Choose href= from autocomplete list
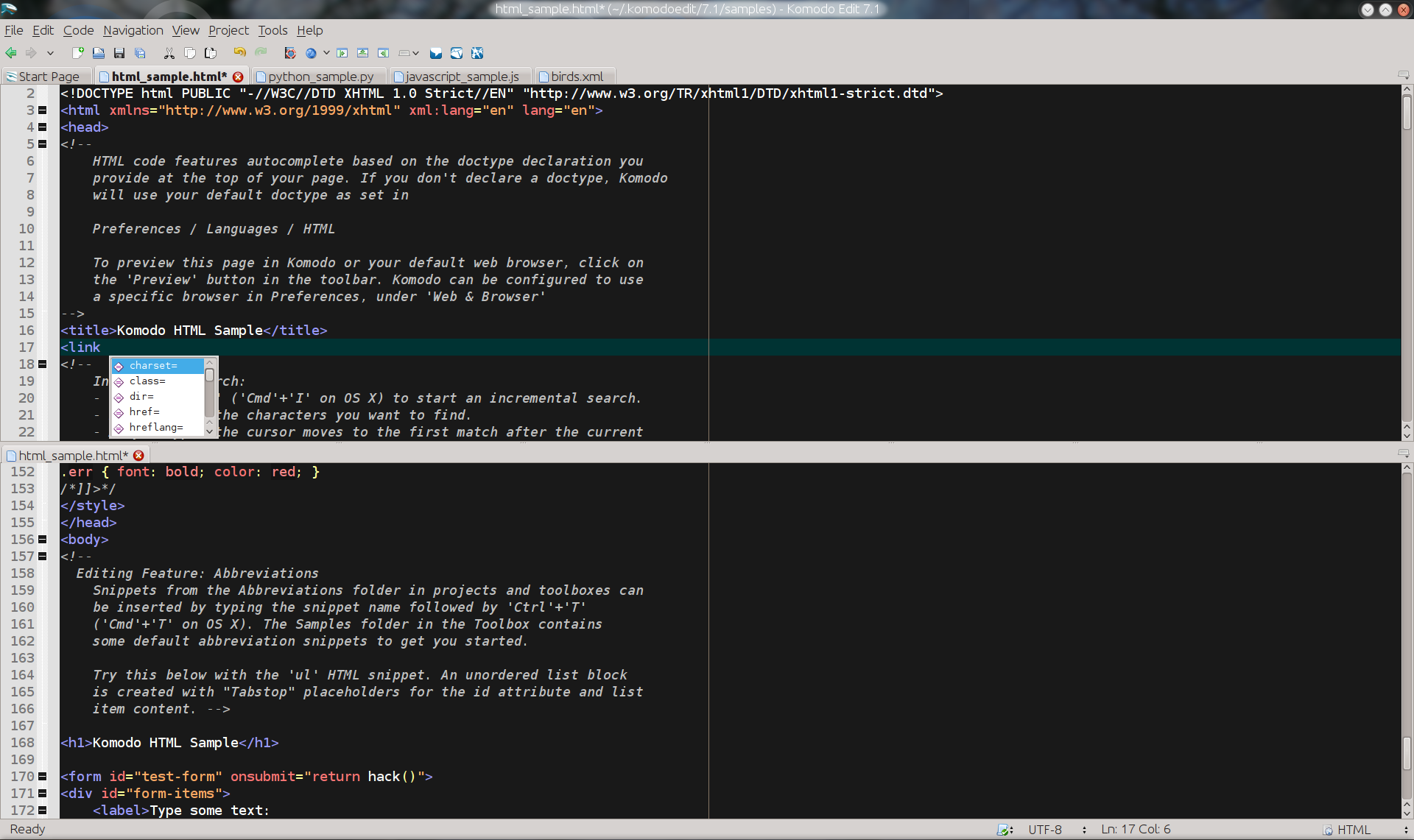The image size is (1414, 840). (158, 412)
